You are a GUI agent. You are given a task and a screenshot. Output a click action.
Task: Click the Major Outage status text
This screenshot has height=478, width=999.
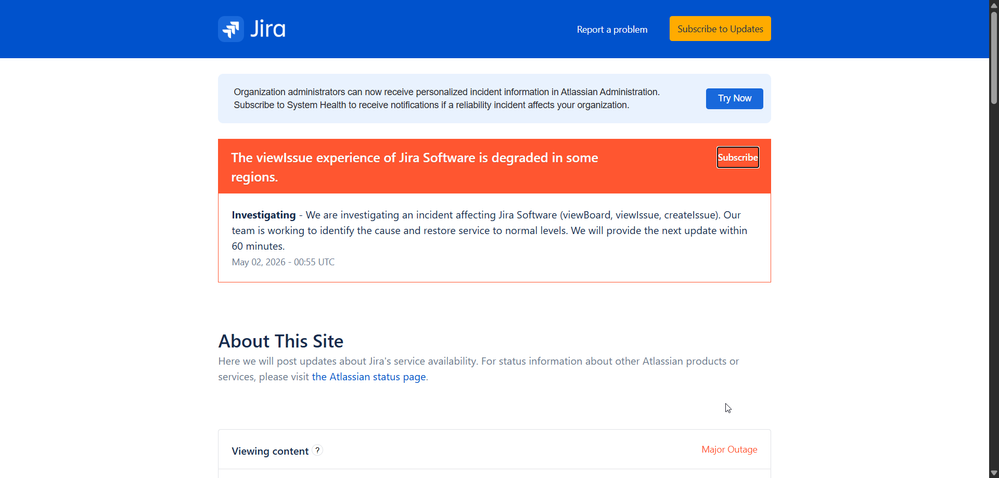pos(729,449)
